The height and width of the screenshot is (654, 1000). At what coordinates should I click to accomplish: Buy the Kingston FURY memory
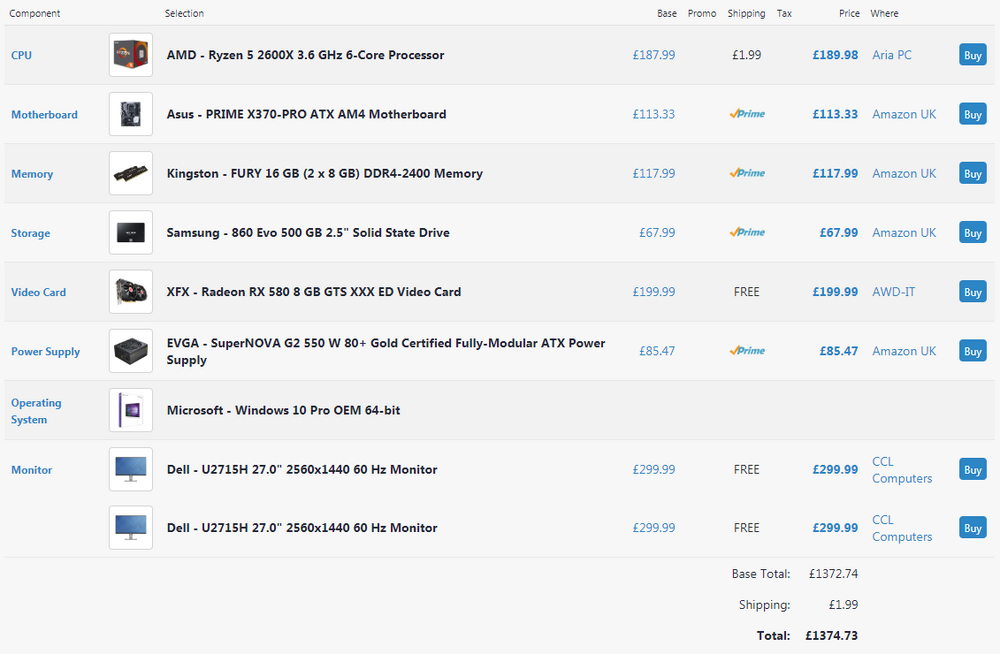click(x=973, y=174)
